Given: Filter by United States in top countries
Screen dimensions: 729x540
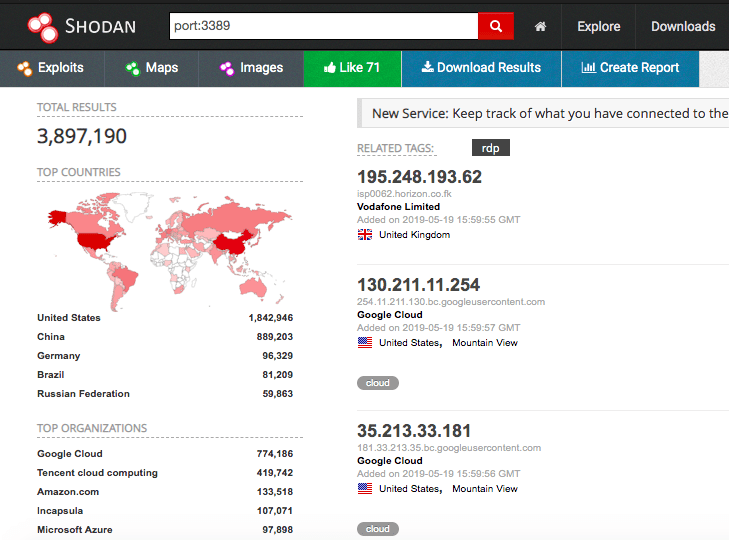Looking at the screenshot, I should click(69, 318).
